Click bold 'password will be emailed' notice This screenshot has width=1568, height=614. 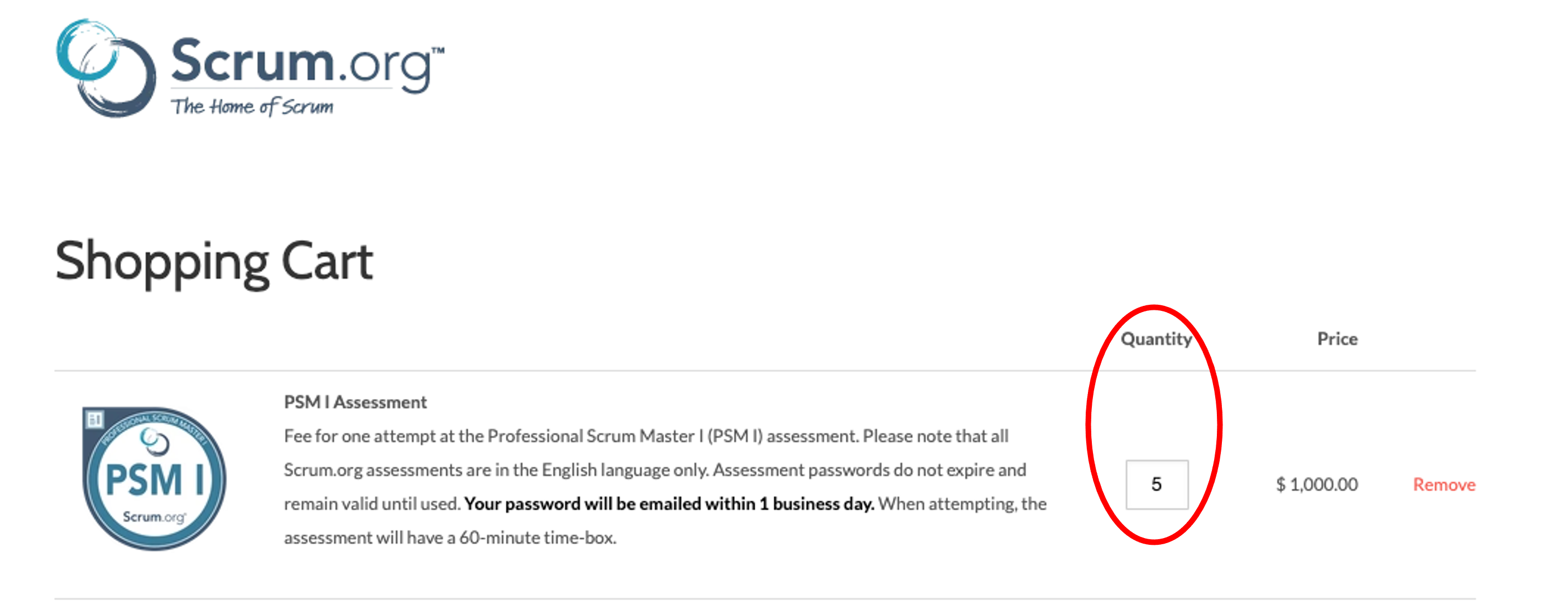[668, 504]
